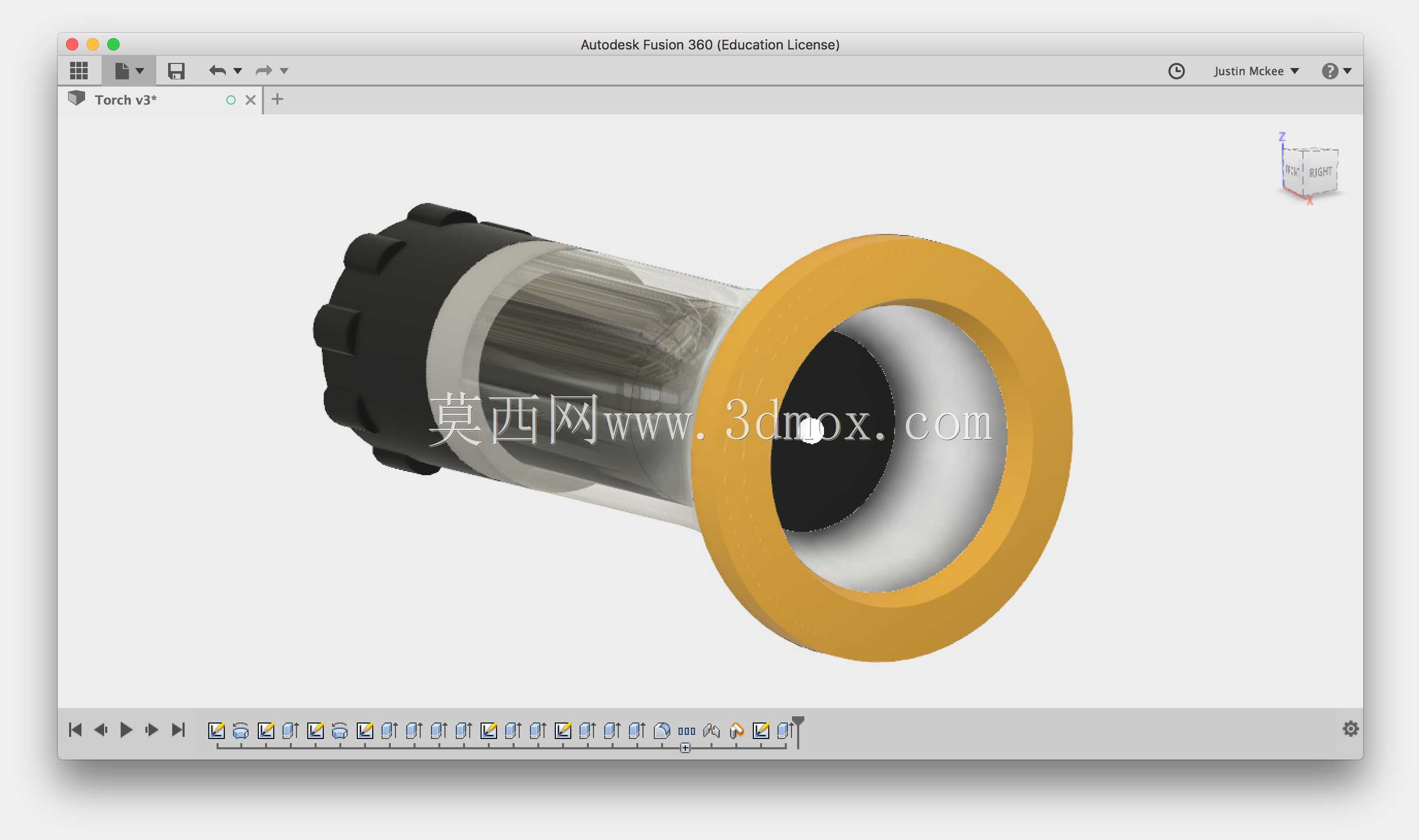Redo the last undone action
1419x840 pixels.
(264, 71)
